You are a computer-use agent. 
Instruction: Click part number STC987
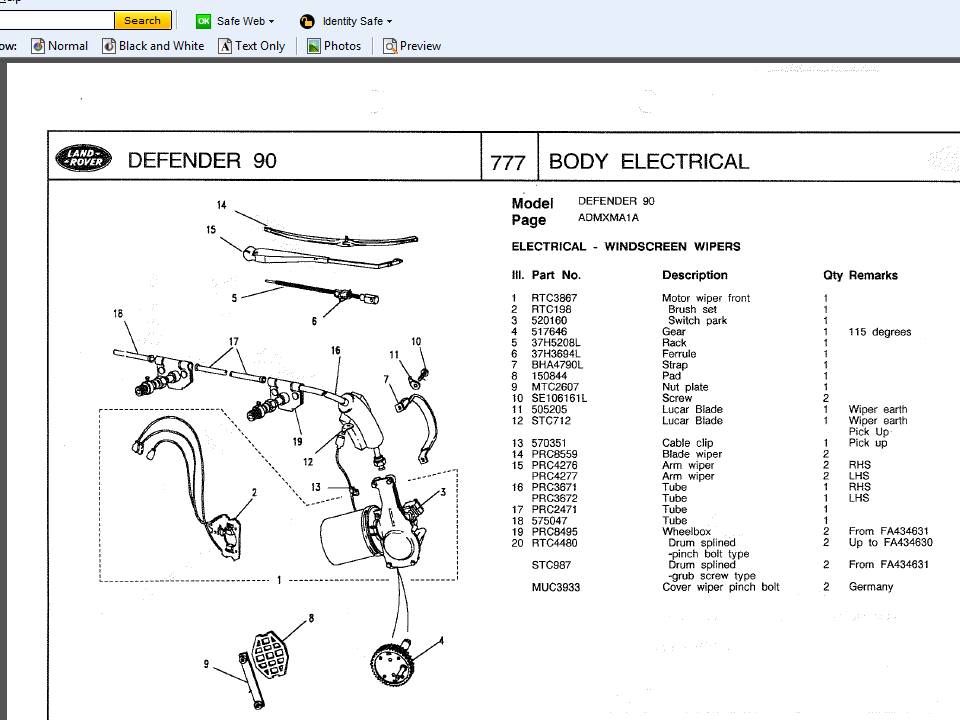[551, 564]
